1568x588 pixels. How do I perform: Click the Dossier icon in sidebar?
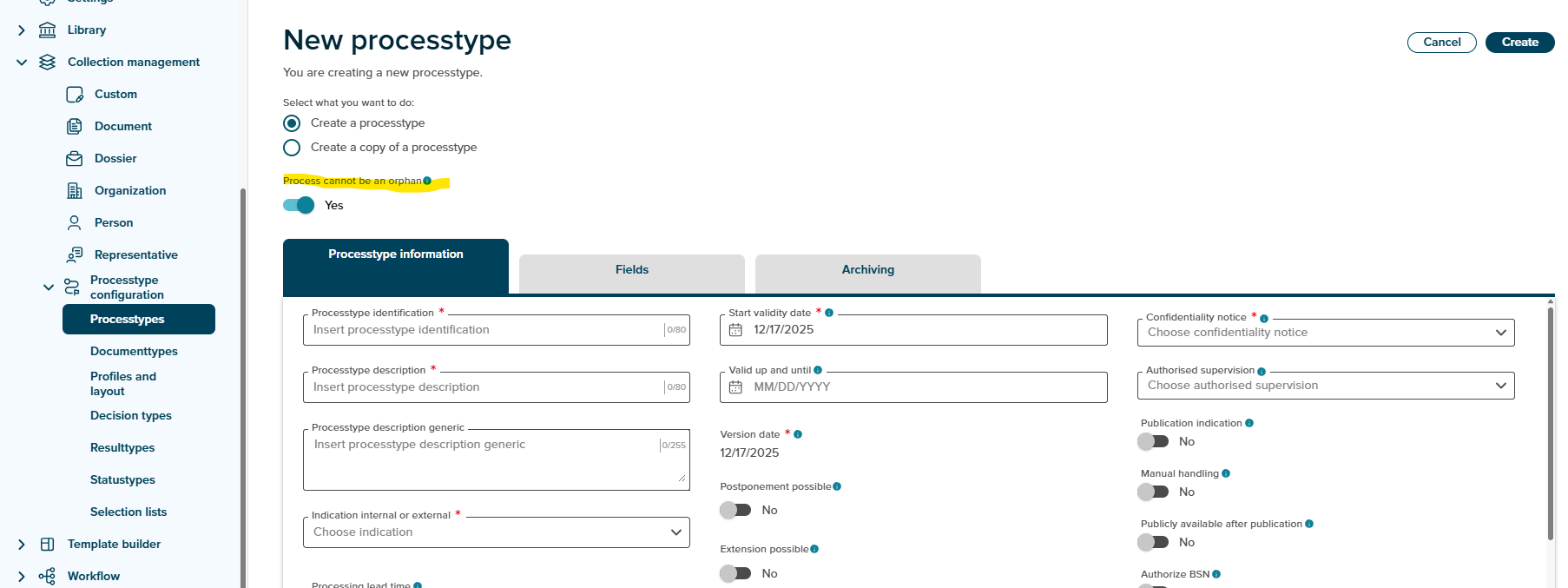(75, 158)
